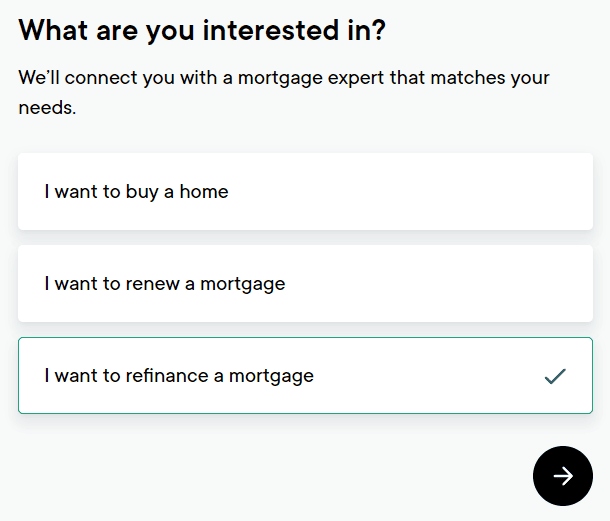Image resolution: width=610 pixels, height=521 pixels.
Task: Click the green-outlined refinance card
Action: click(305, 375)
